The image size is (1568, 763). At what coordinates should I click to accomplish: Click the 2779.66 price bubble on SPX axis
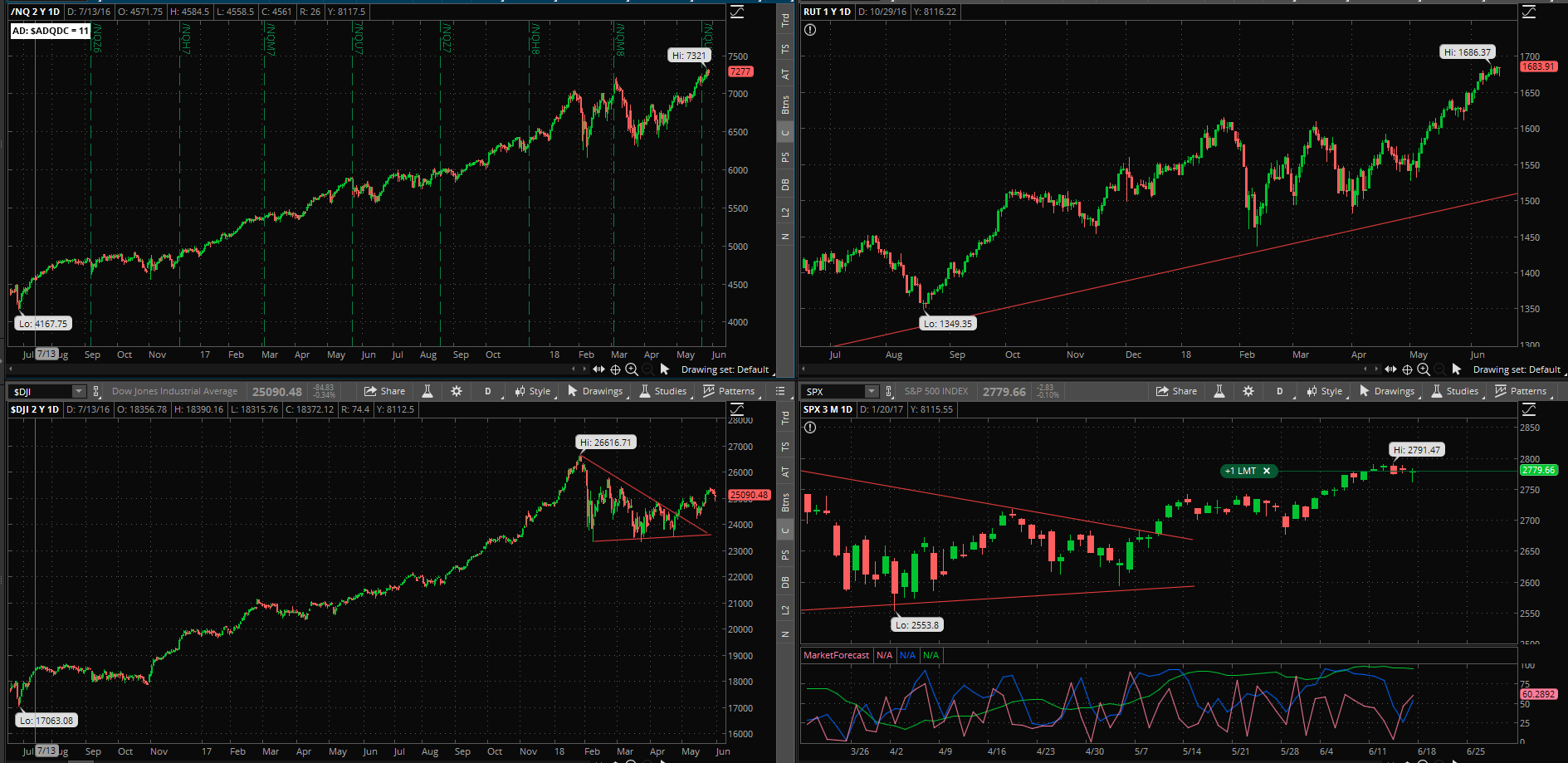(1538, 470)
